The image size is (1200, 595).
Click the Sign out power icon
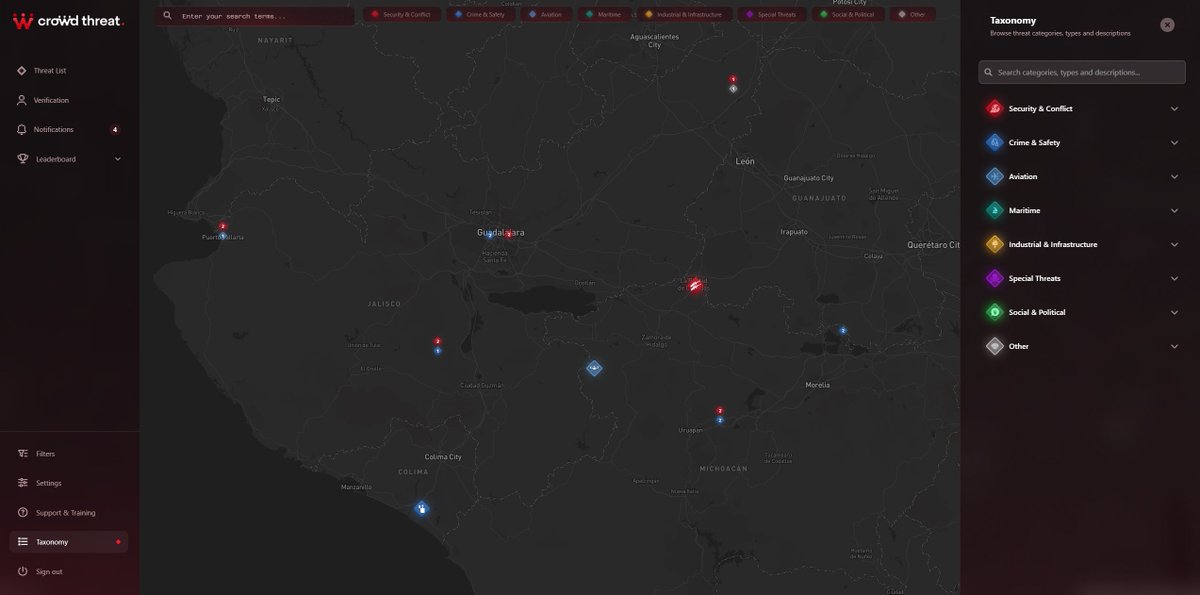click(x=21, y=571)
